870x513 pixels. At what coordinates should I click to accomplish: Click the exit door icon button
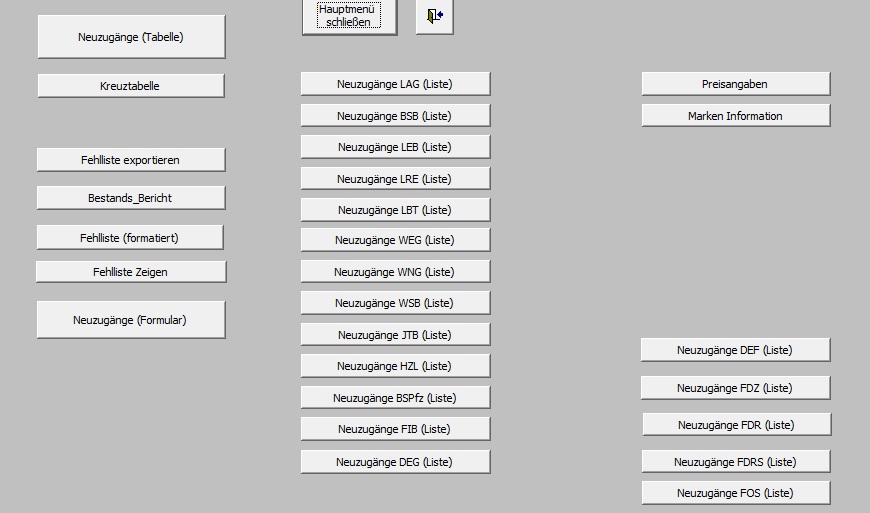pos(434,16)
